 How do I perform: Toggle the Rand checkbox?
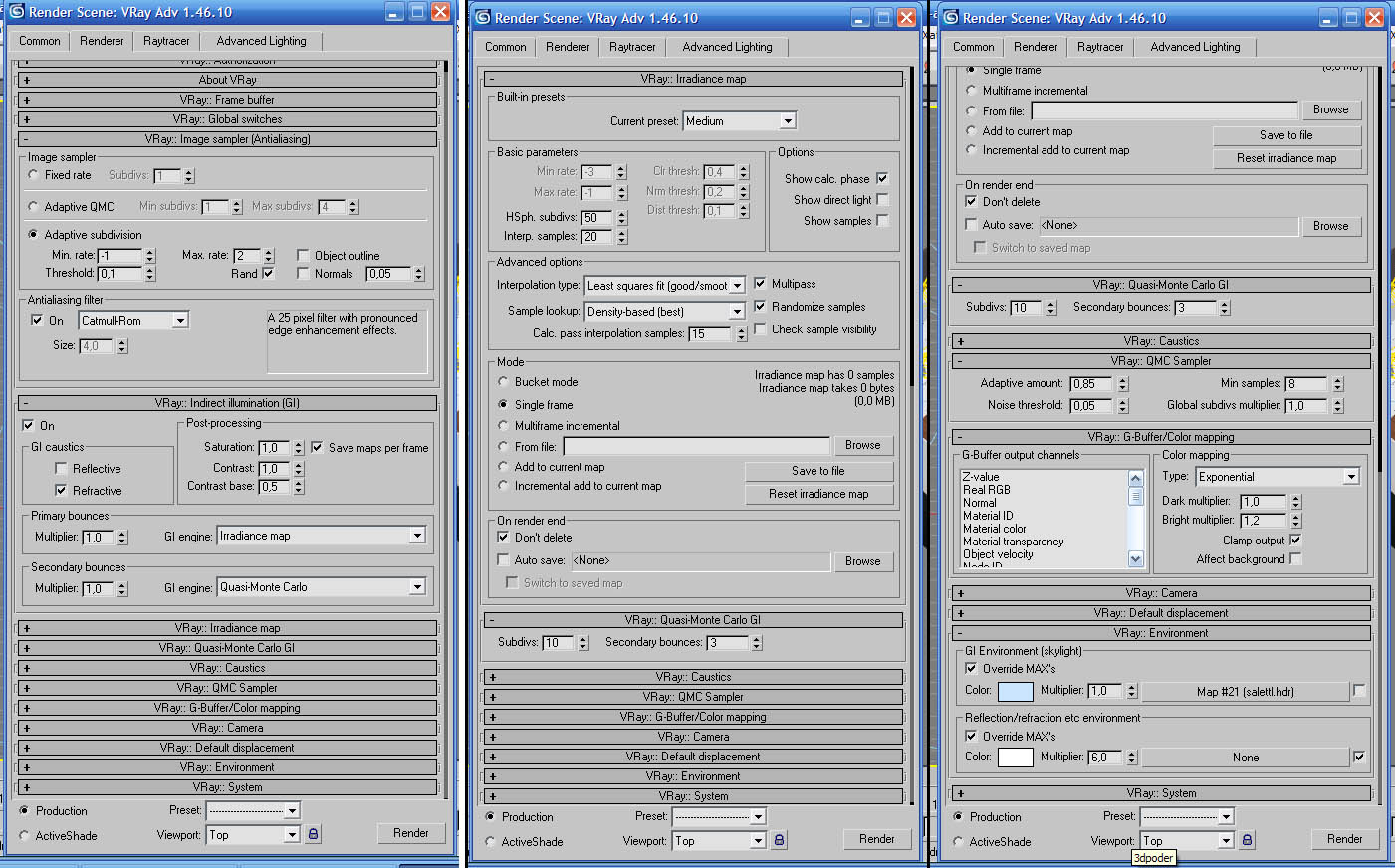(268, 273)
